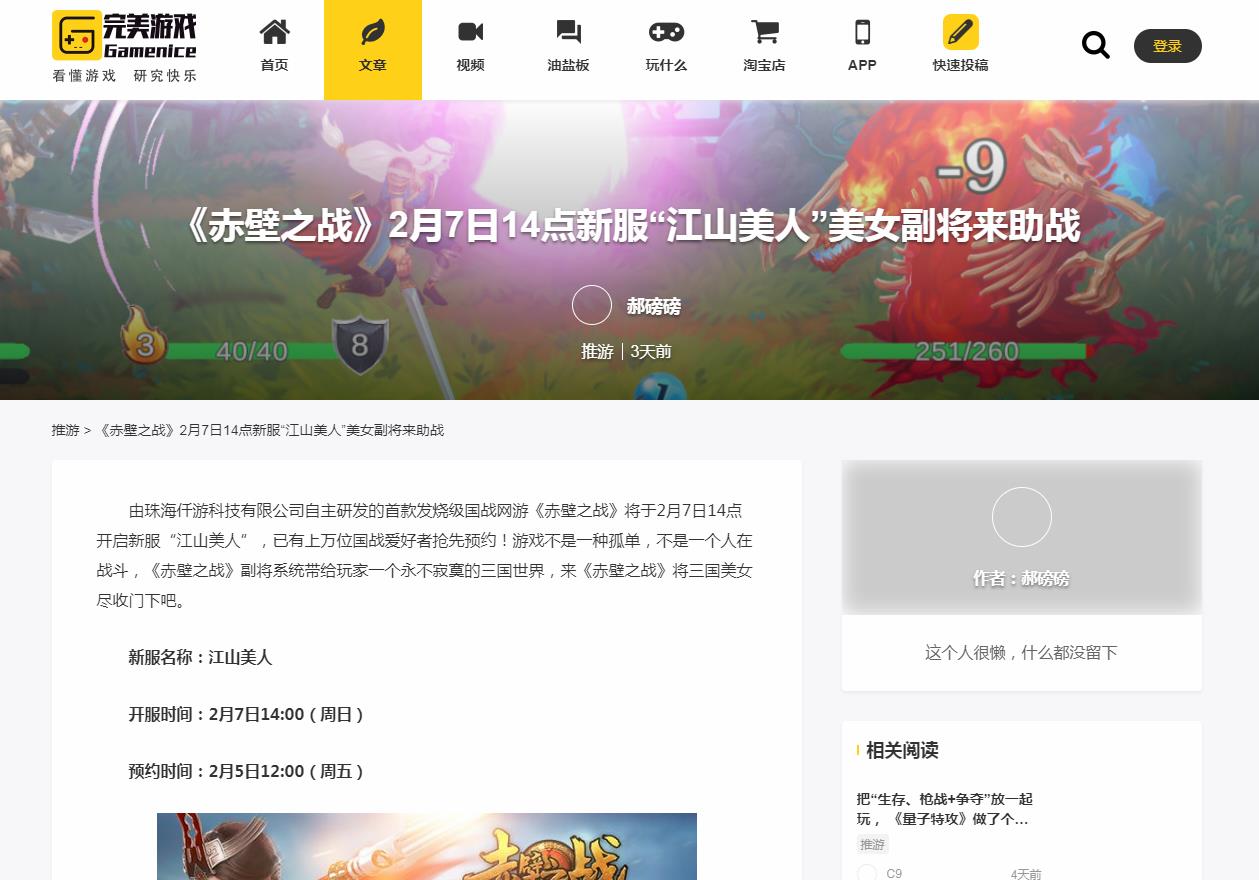Click related article author C9

(x=894, y=874)
